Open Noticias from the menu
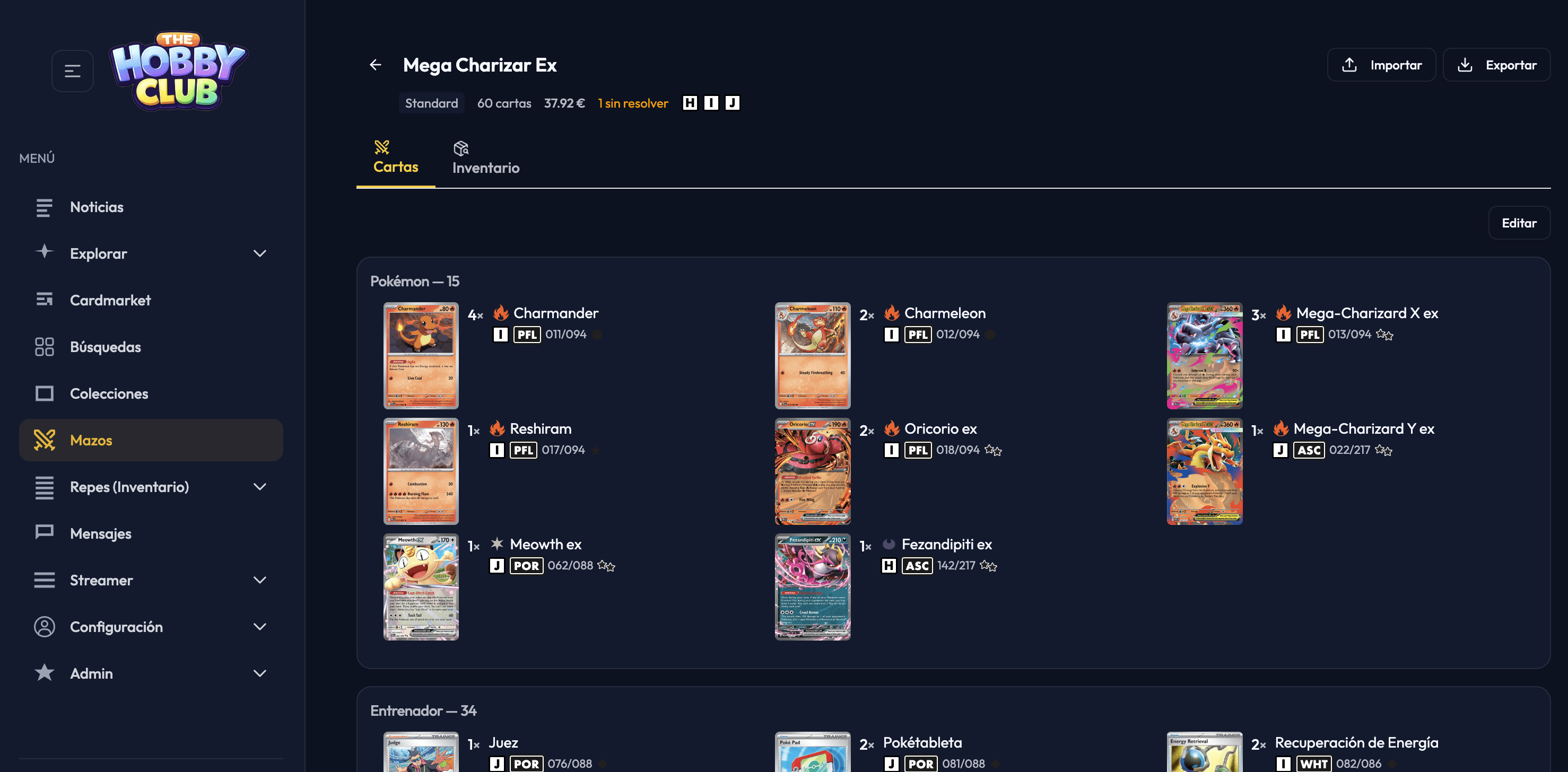 [x=151, y=207]
